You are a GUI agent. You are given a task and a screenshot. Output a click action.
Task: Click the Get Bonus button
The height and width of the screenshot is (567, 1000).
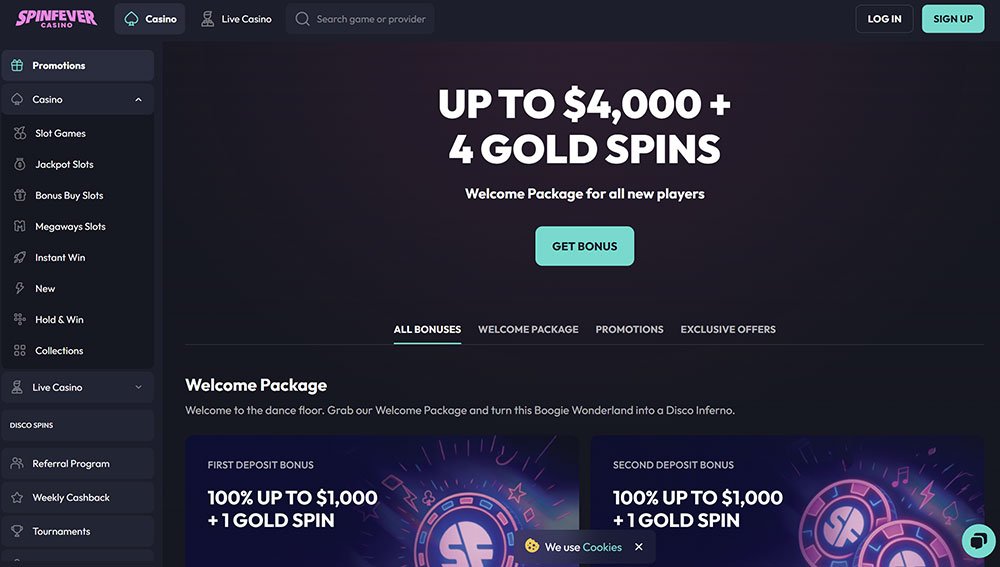pyautogui.click(x=585, y=246)
